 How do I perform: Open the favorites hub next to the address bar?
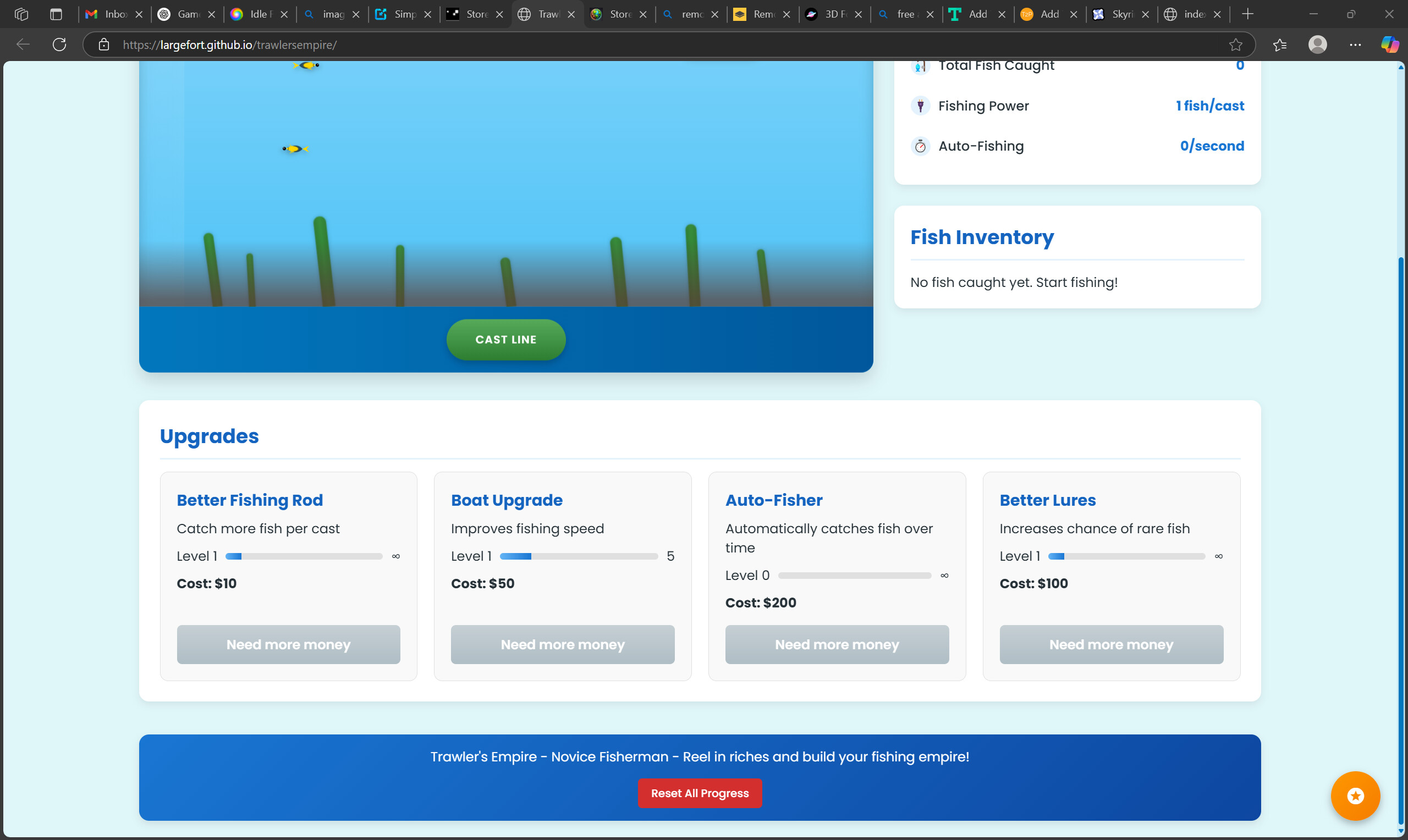coord(1279,45)
